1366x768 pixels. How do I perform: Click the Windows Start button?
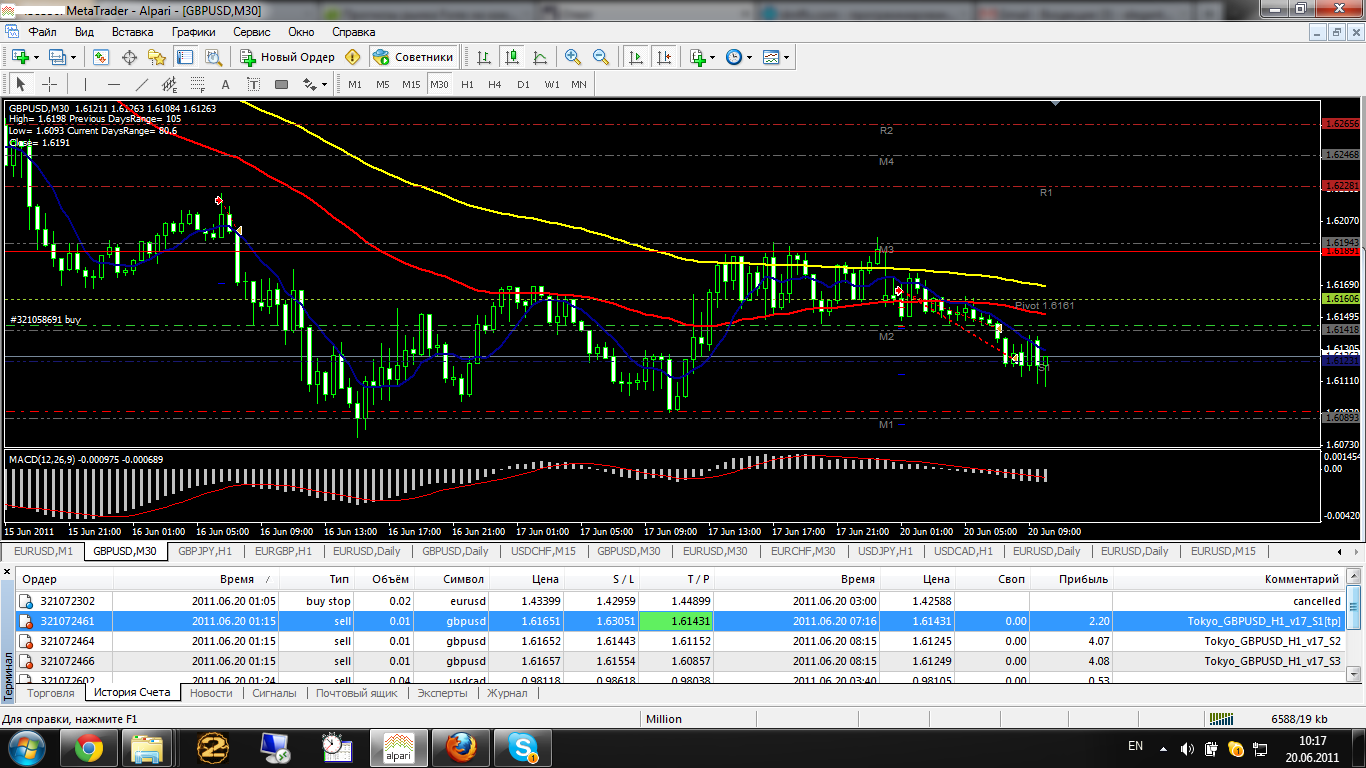click(x=25, y=747)
